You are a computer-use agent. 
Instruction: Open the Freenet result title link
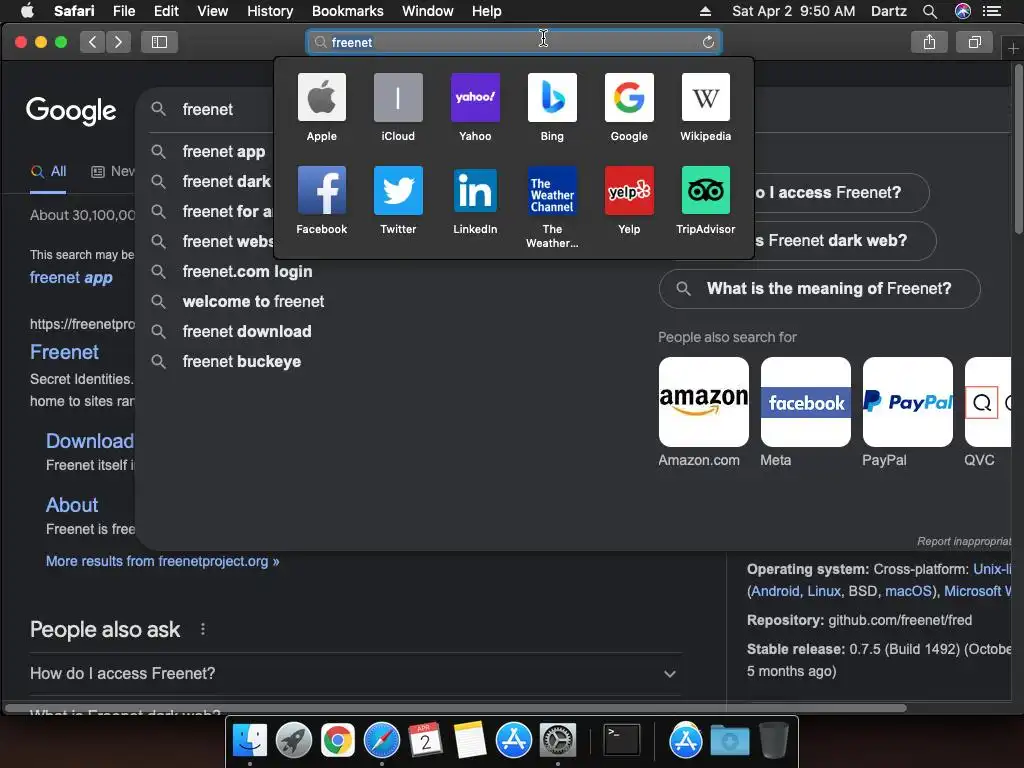pos(64,352)
